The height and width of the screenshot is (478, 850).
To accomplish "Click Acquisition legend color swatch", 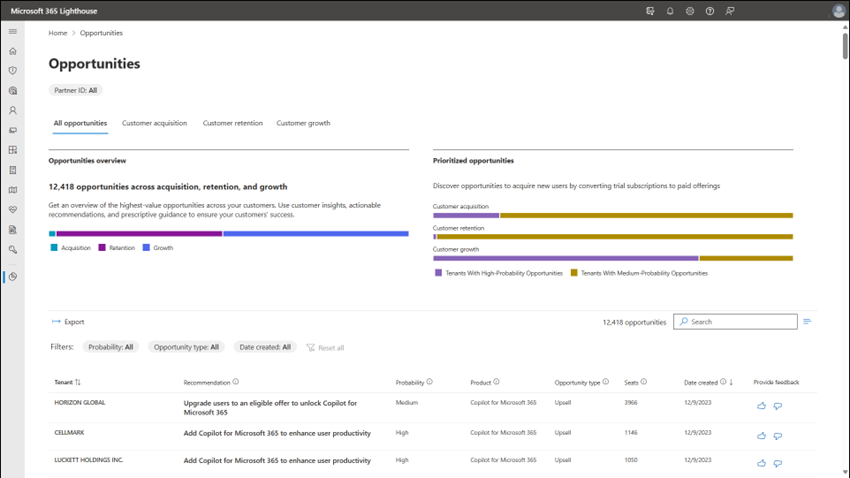I will pos(54,248).
